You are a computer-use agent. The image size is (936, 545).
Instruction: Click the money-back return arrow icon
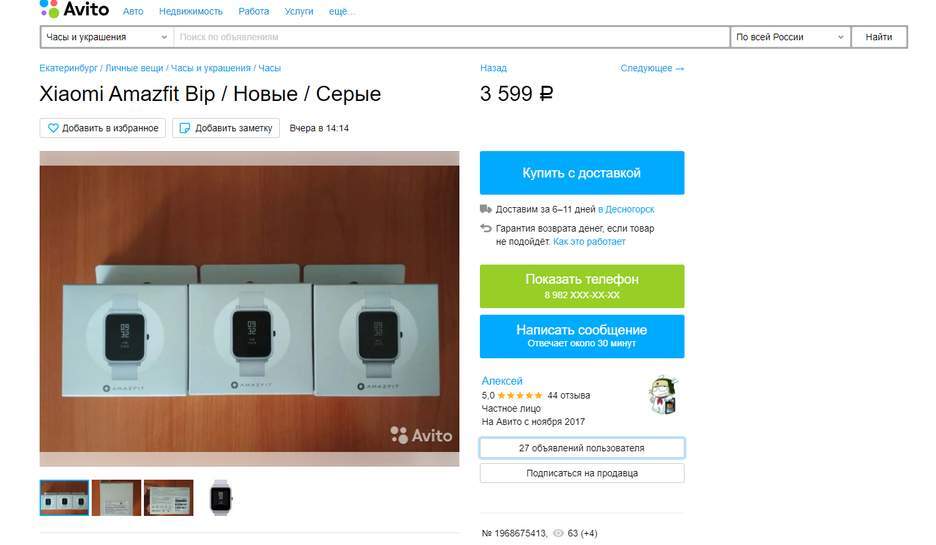pos(486,228)
